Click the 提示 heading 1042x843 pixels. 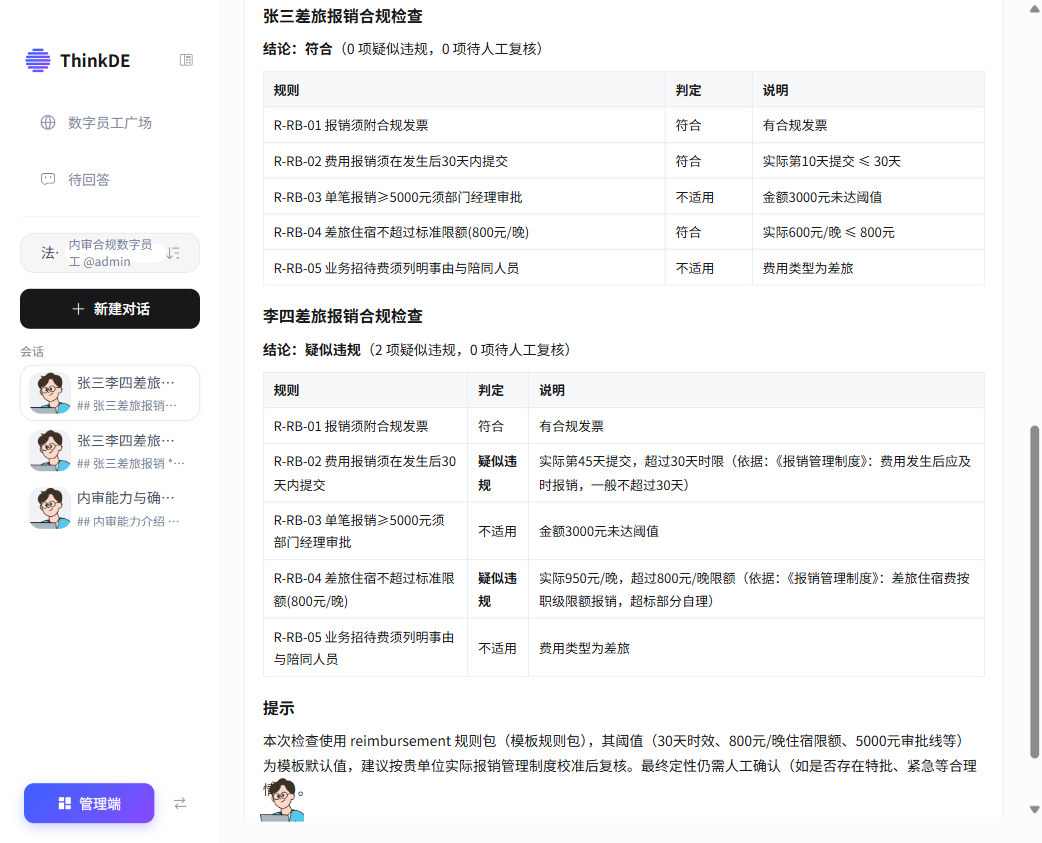(x=278, y=708)
